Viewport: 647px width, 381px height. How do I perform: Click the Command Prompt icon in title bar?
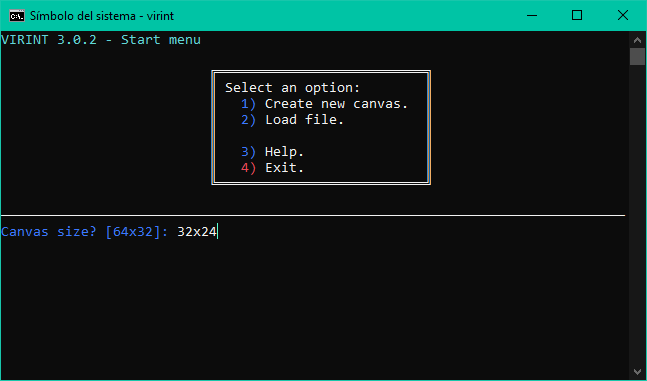17,16
